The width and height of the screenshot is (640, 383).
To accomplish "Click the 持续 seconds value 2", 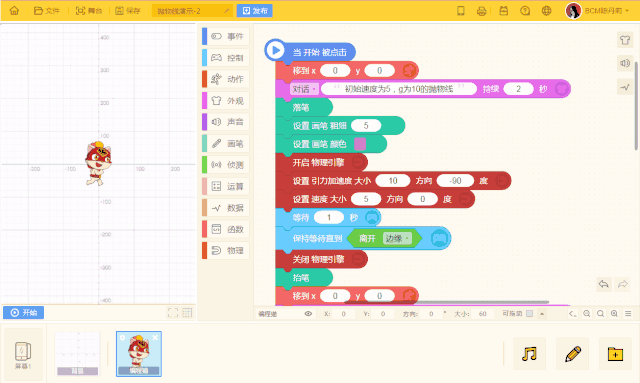I will click(x=518, y=89).
